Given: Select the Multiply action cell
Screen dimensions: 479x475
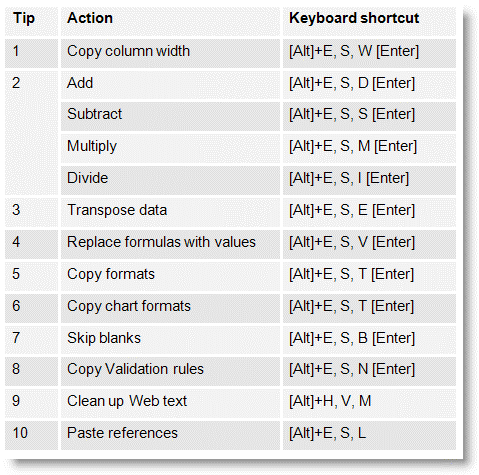Looking at the screenshot, I should coord(170,148).
